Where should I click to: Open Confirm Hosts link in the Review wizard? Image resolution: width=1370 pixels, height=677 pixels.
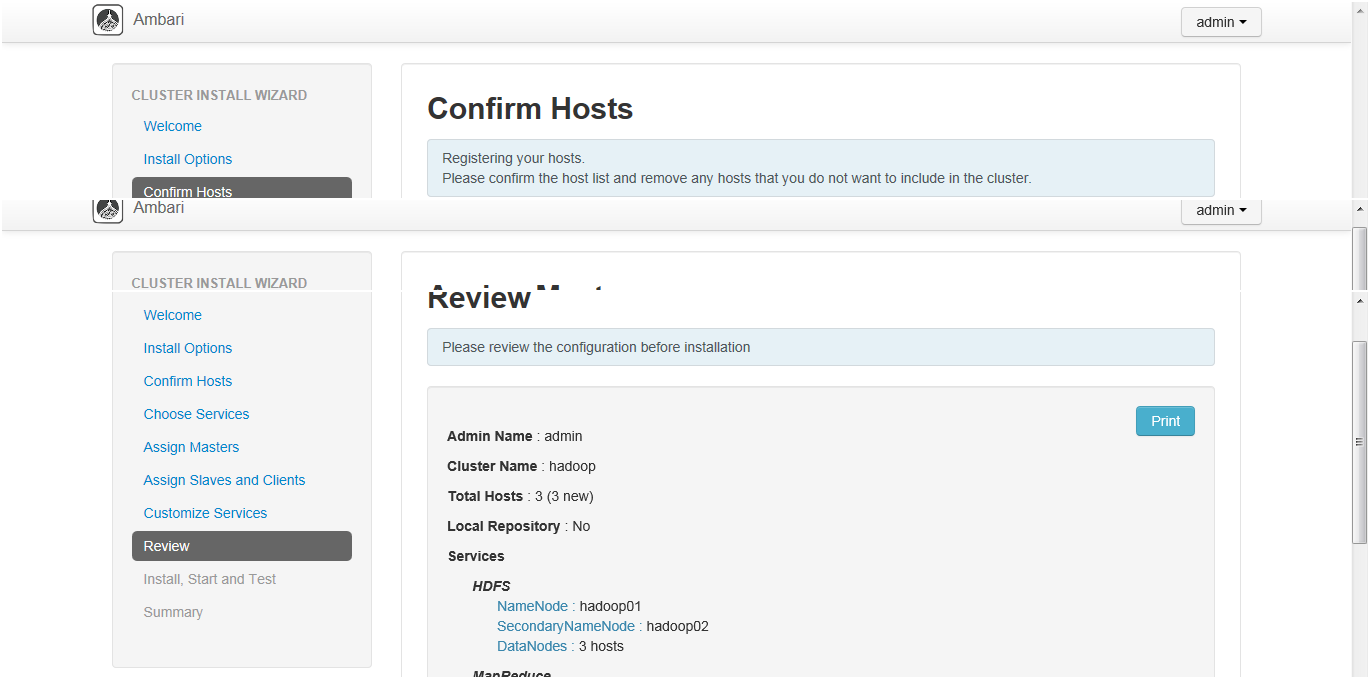(188, 381)
